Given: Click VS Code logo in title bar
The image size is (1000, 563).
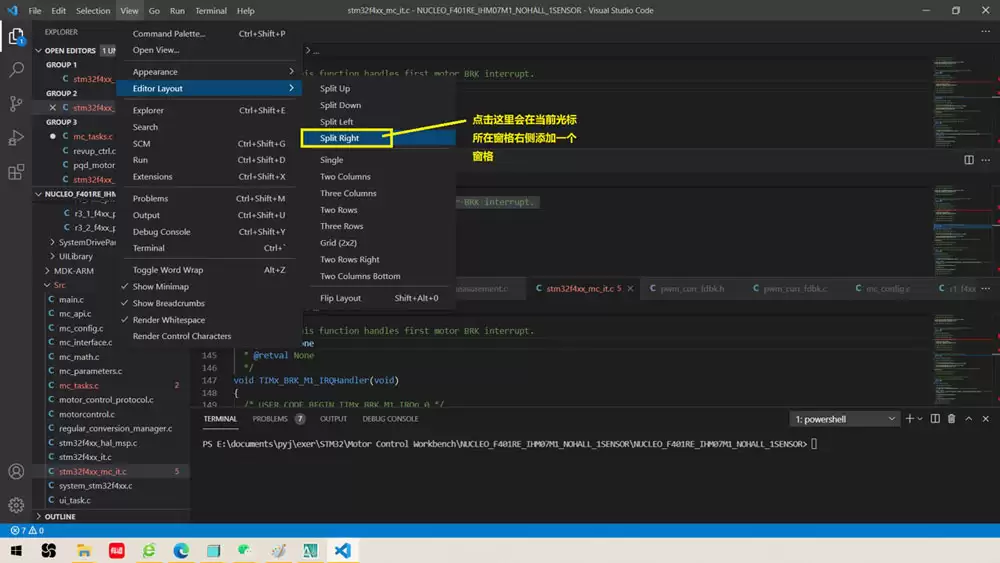Looking at the screenshot, I should pos(13,10).
